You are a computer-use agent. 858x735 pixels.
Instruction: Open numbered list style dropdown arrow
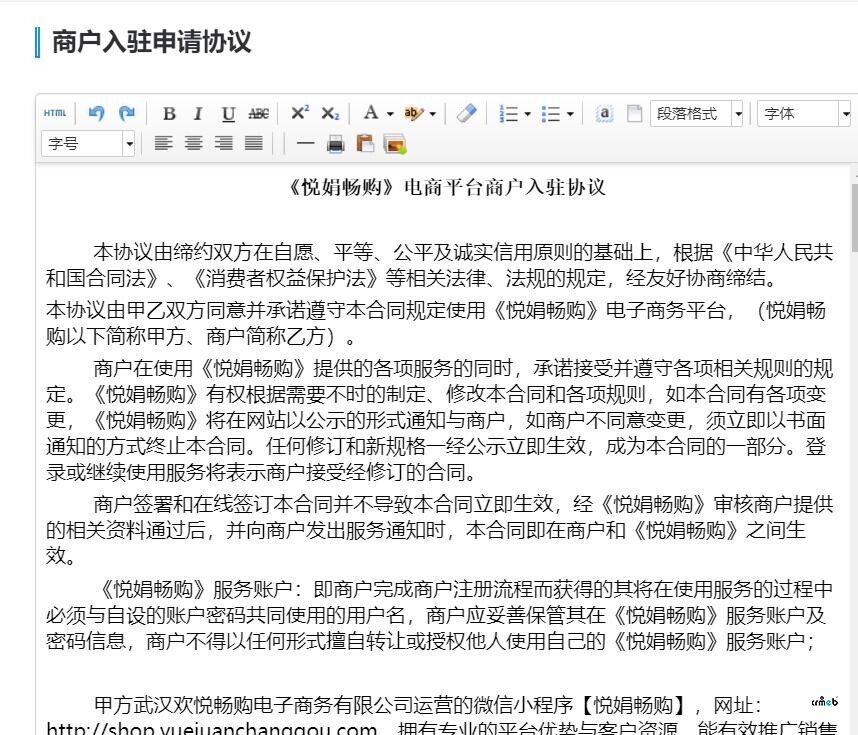pyautogui.click(x=527, y=114)
